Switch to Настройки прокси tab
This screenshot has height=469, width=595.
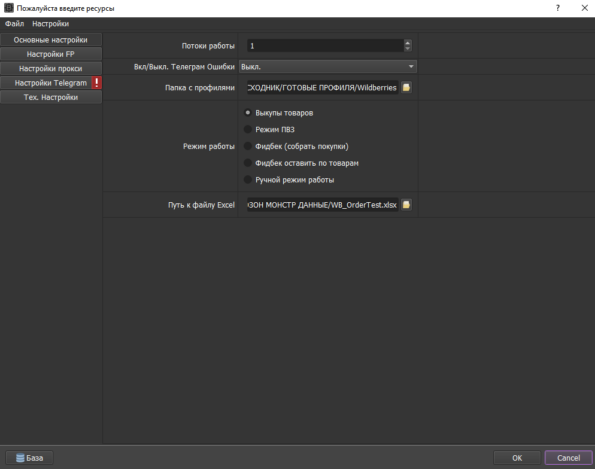[x=51, y=69]
